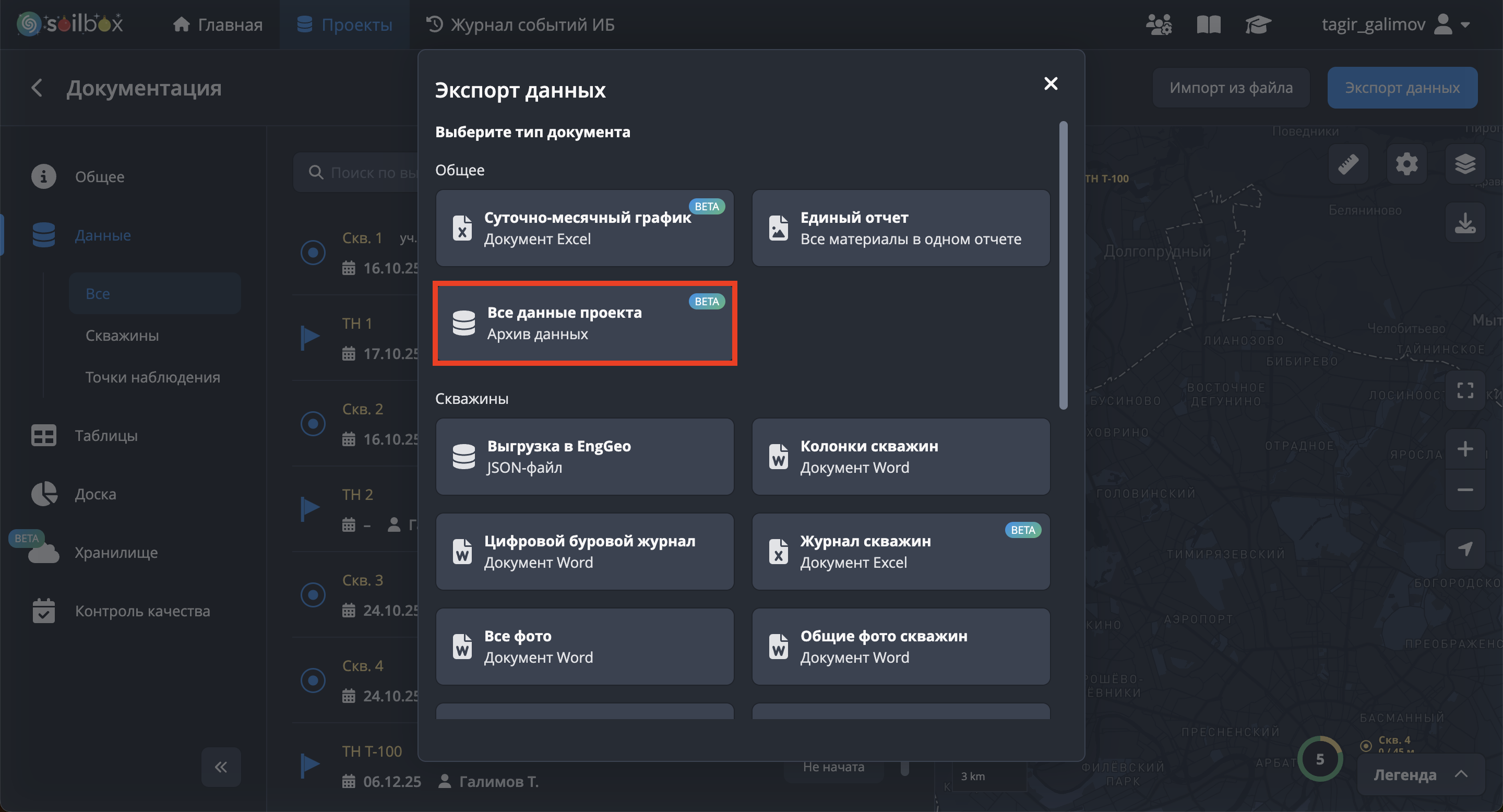Screen dimensions: 1503x812
Task: Click the export dialog vertical scrollbar
Action: (x=1063, y=266)
